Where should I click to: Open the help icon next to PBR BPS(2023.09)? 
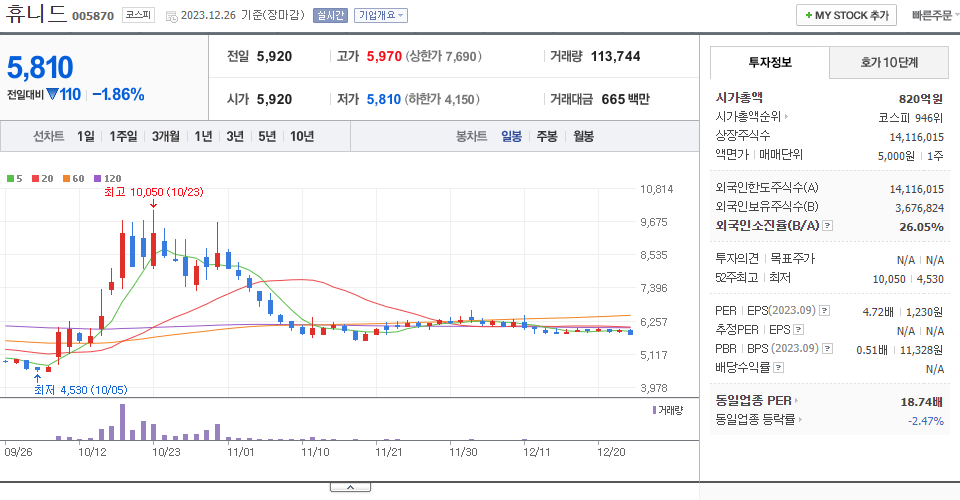coord(827,349)
